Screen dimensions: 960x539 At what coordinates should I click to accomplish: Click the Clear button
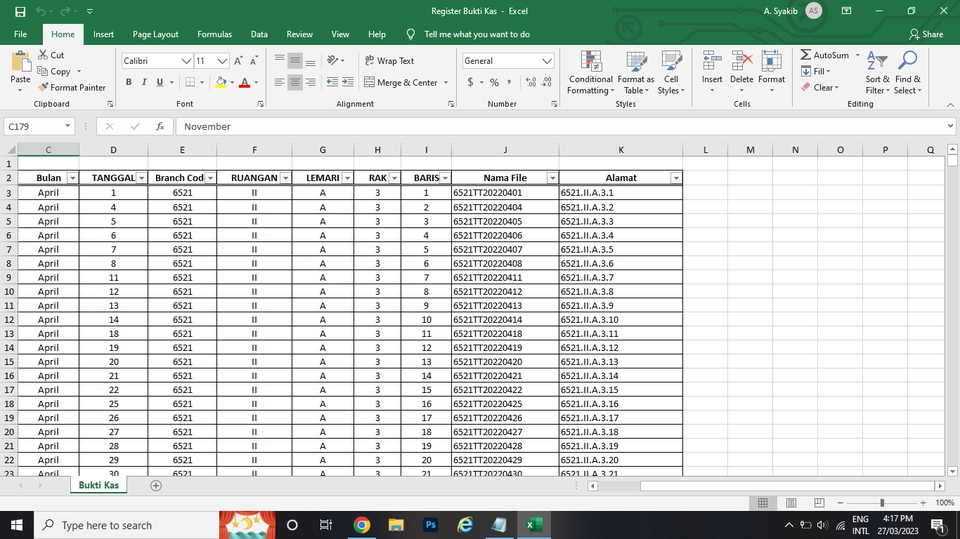click(x=818, y=88)
